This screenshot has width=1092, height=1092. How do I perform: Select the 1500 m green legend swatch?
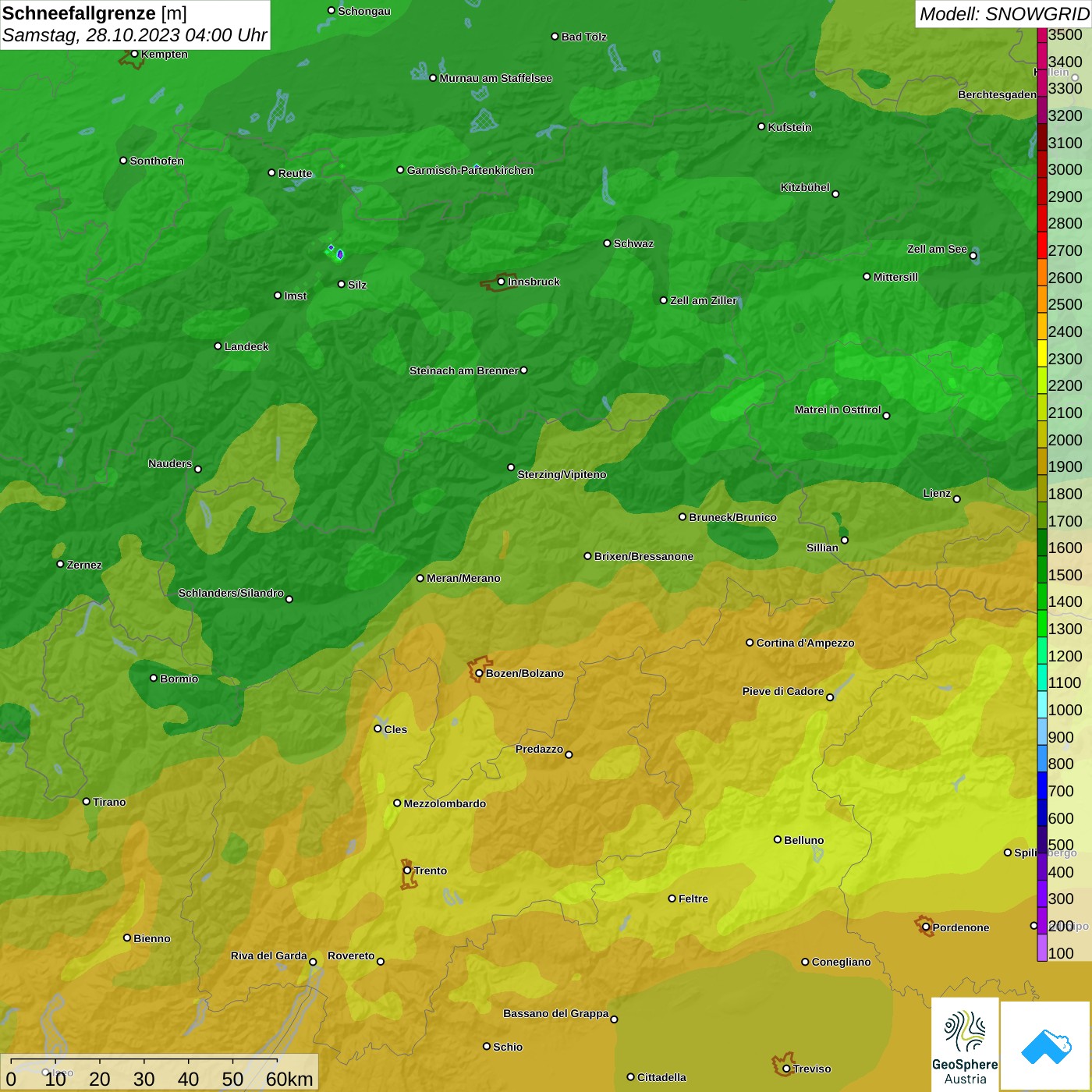1042,569
